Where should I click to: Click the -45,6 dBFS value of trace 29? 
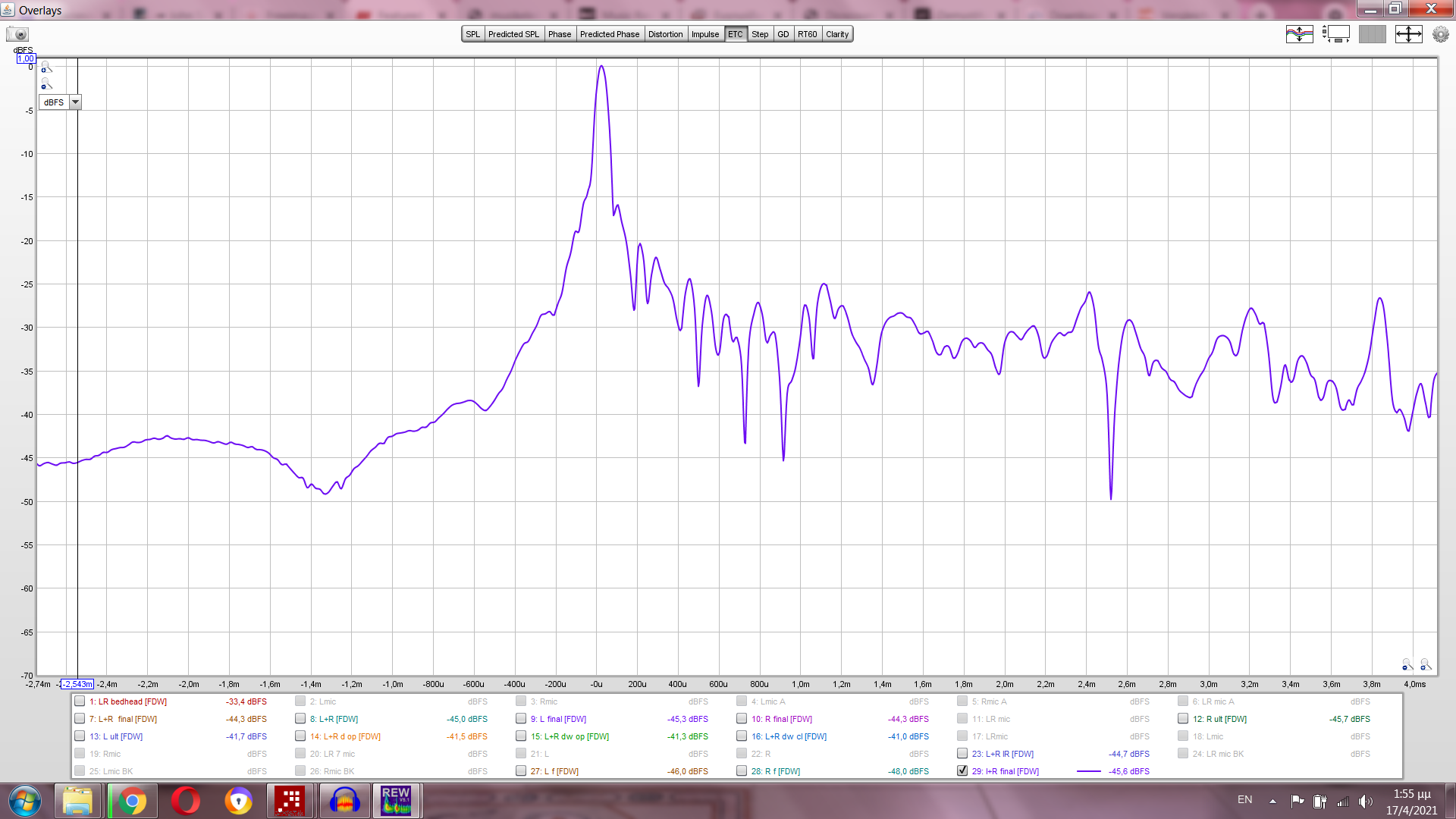(1128, 771)
